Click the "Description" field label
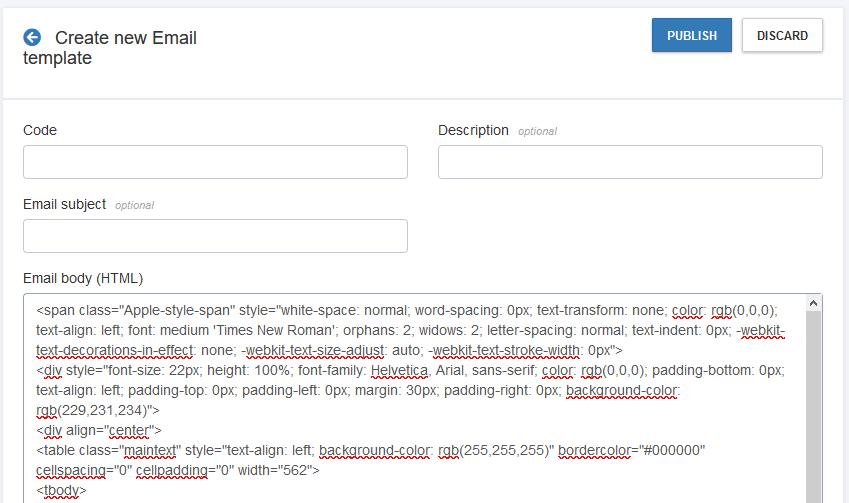This screenshot has height=503, width=849. (473, 130)
